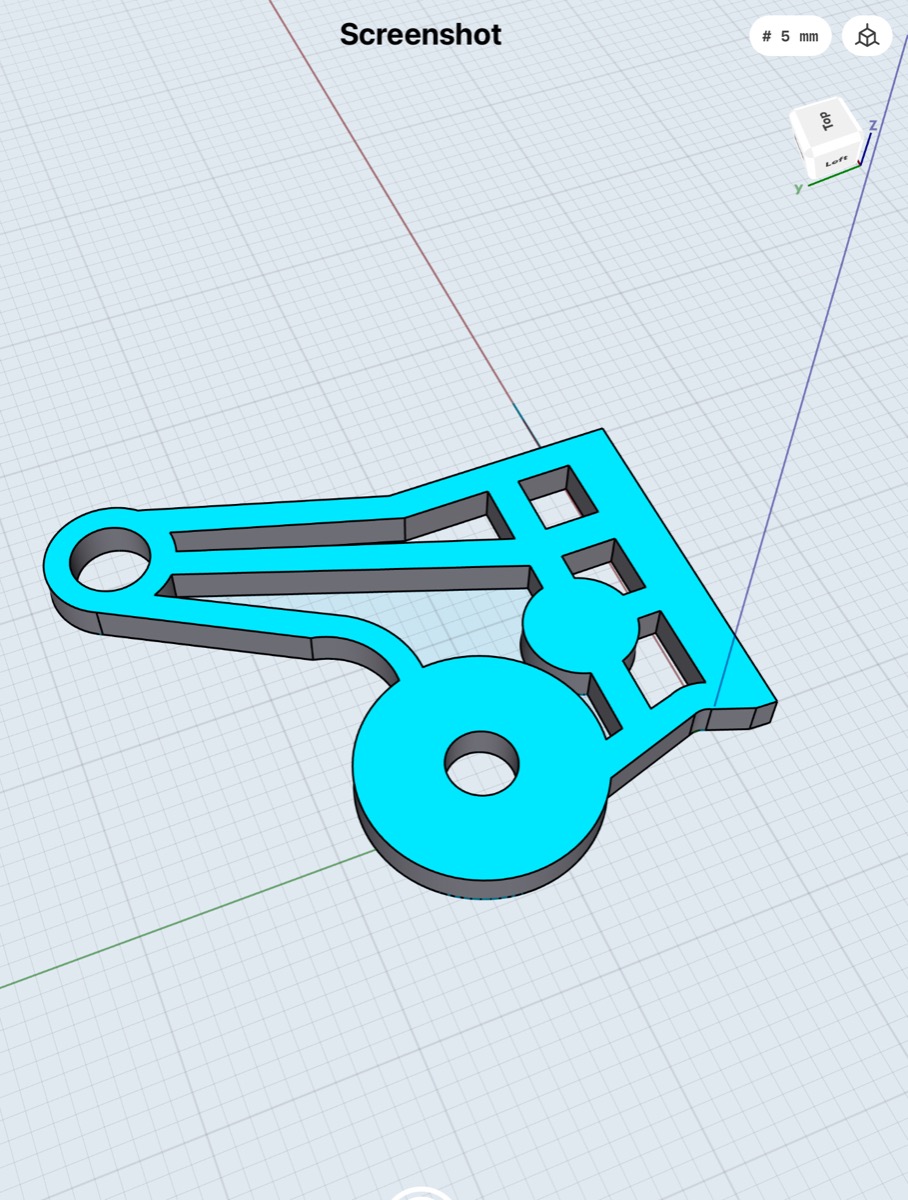Select the small raised circular boss
Viewport: 908px width, 1200px height.
(x=578, y=625)
